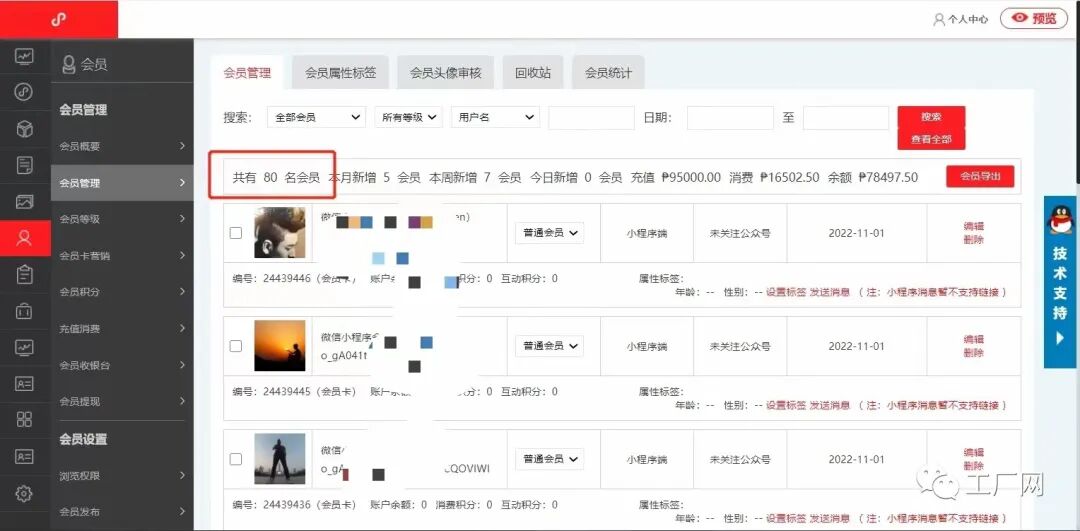Open the four-squares grid icon in sidebar
This screenshot has height=531, width=1080.
pyautogui.click(x=25, y=419)
